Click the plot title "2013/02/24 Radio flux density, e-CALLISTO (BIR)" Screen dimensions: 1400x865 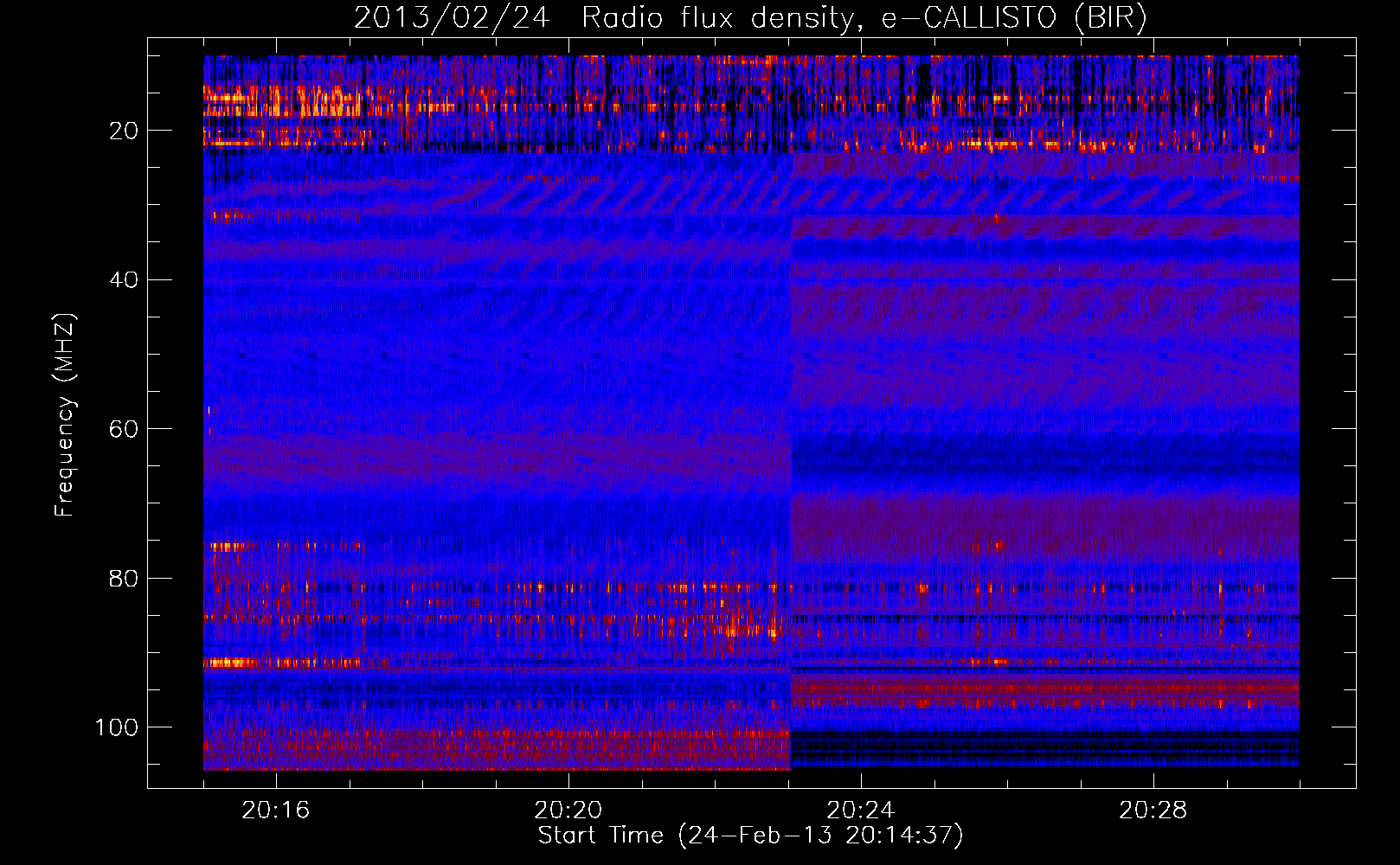(x=750, y=17)
